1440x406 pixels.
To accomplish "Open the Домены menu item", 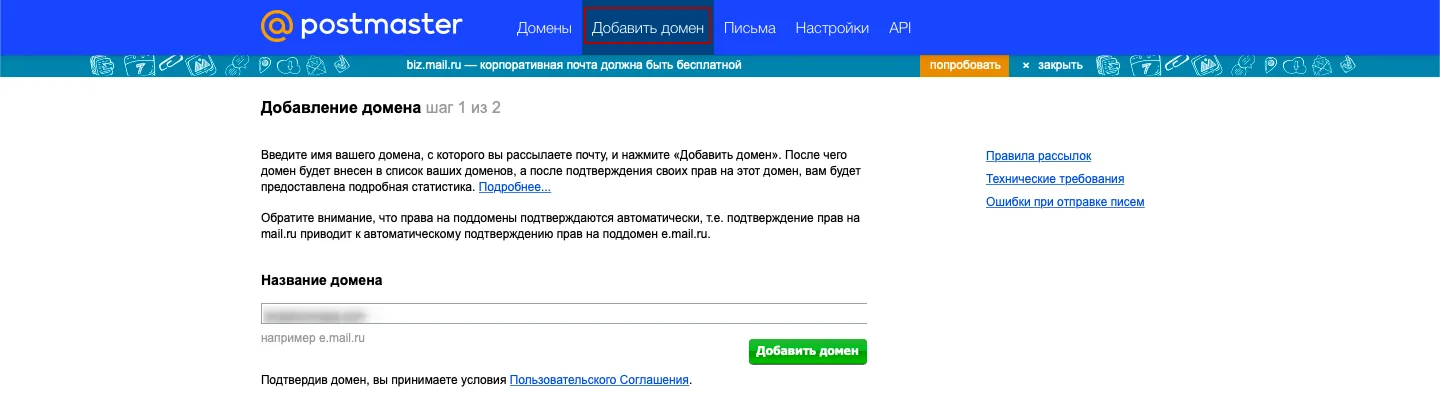I will tap(544, 28).
